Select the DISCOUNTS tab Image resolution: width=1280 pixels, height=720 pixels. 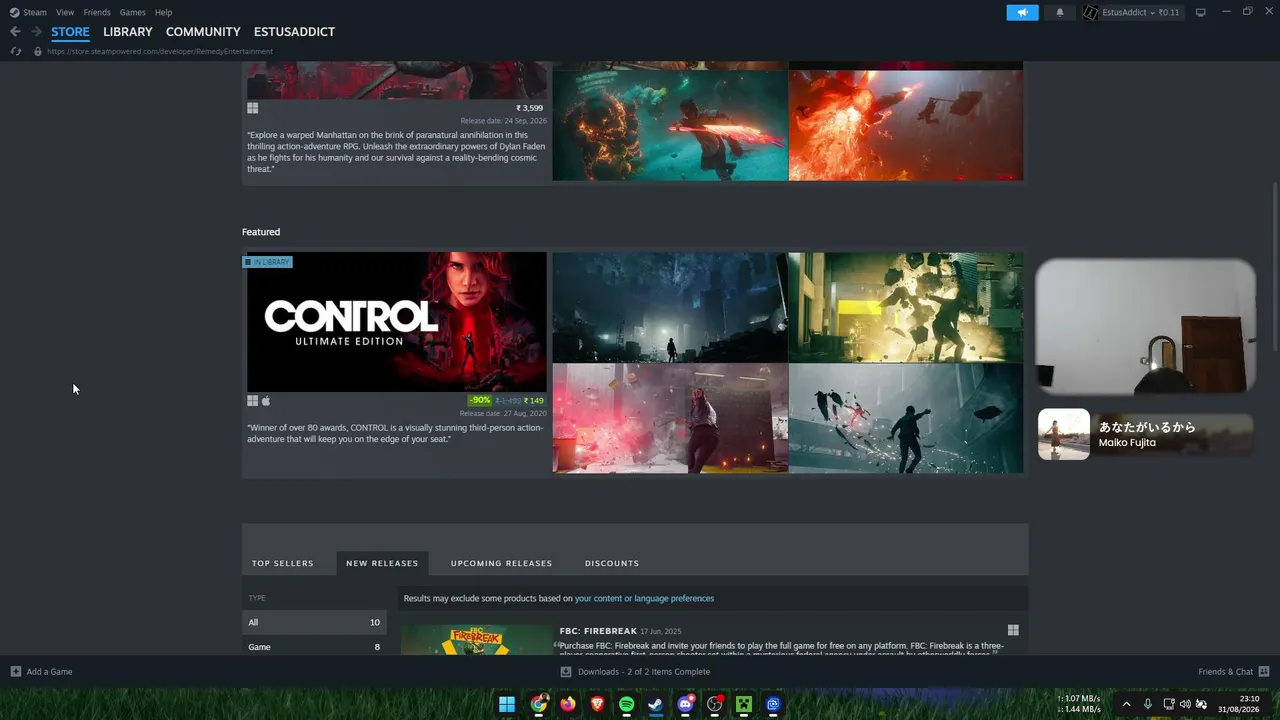point(612,563)
